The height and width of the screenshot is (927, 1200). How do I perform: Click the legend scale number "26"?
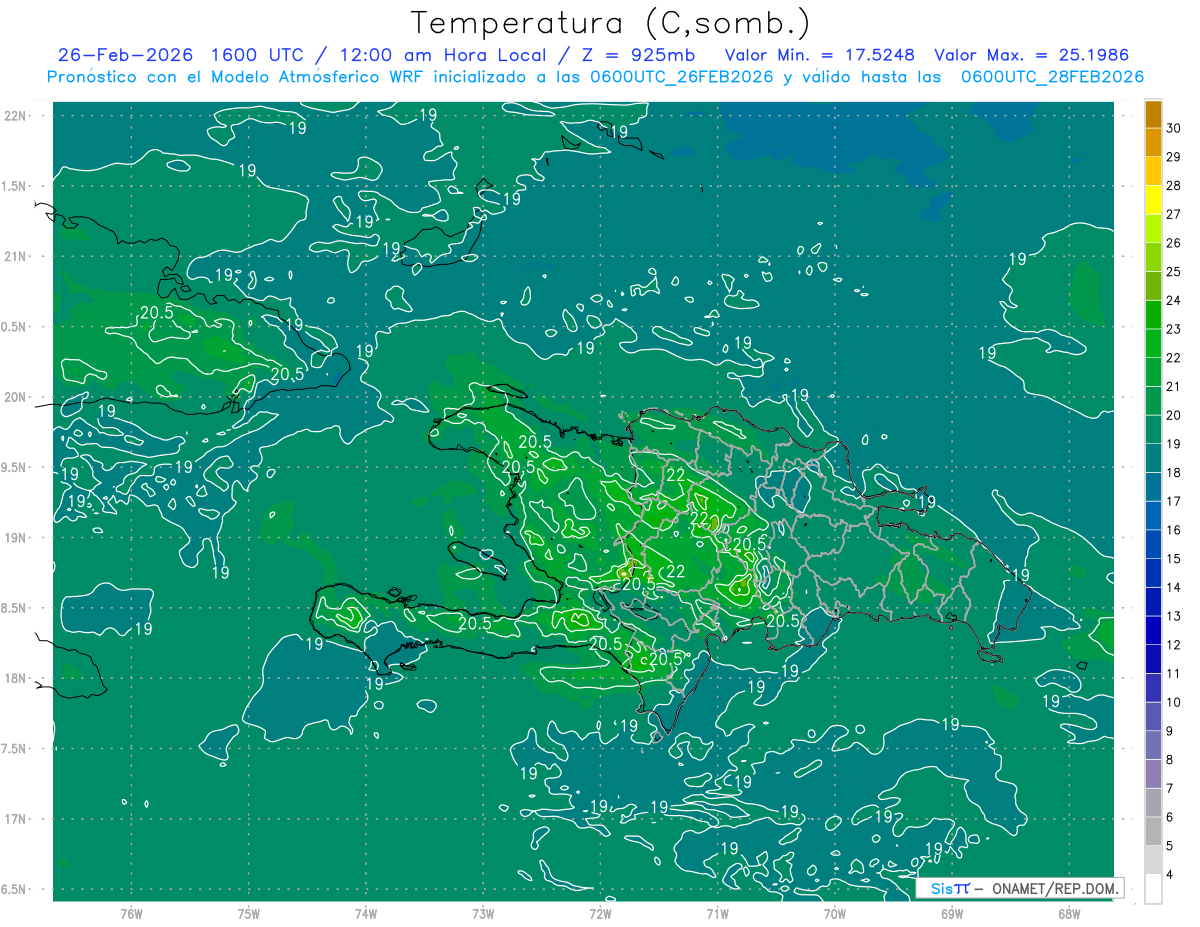pyautogui.click(x=1174, y=243)
